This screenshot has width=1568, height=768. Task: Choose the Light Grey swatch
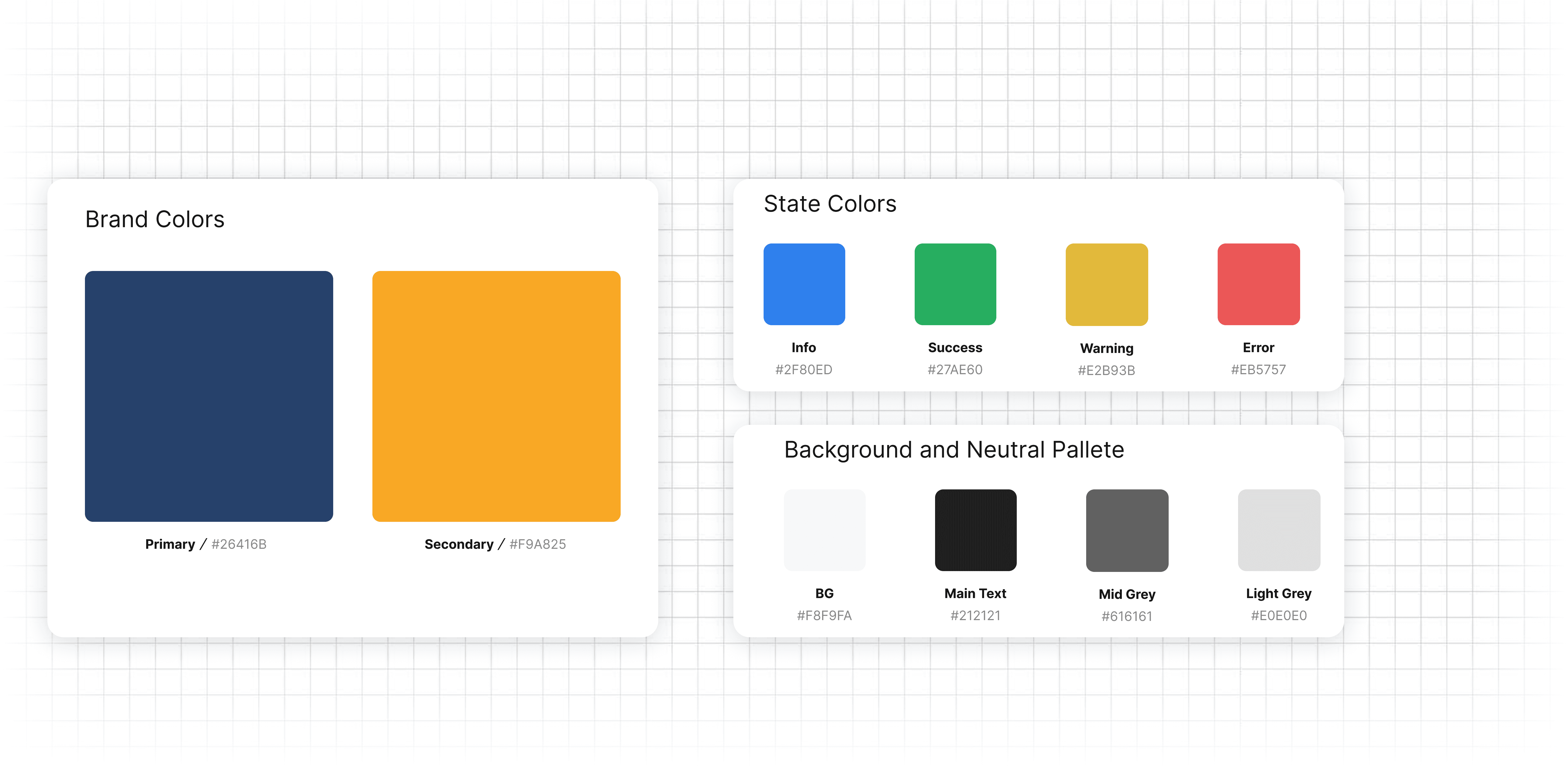coord(1278,530)
